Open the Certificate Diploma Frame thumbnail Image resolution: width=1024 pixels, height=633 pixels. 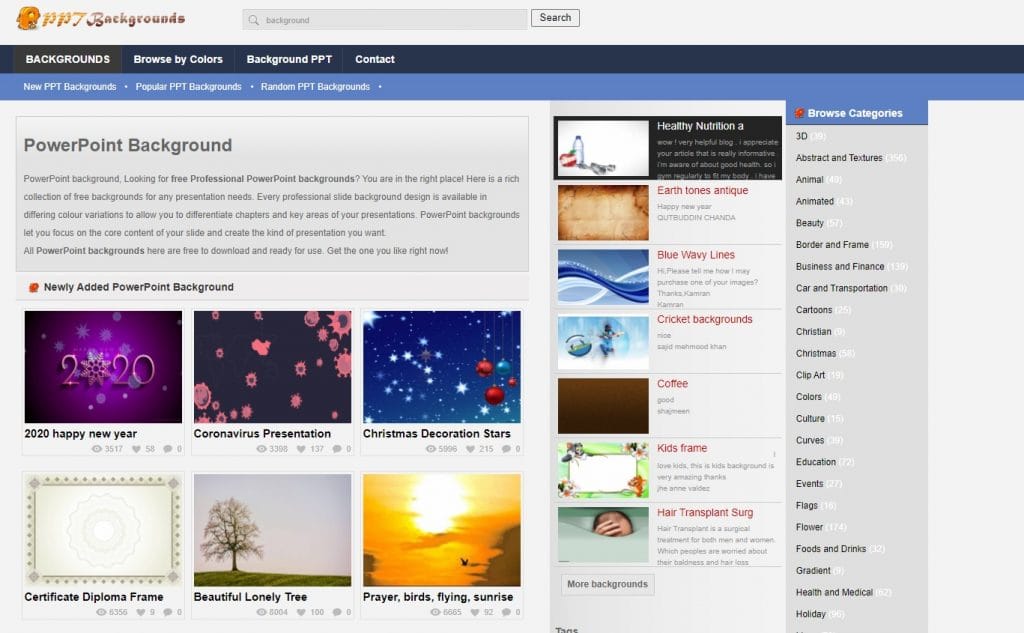point(103,529)
